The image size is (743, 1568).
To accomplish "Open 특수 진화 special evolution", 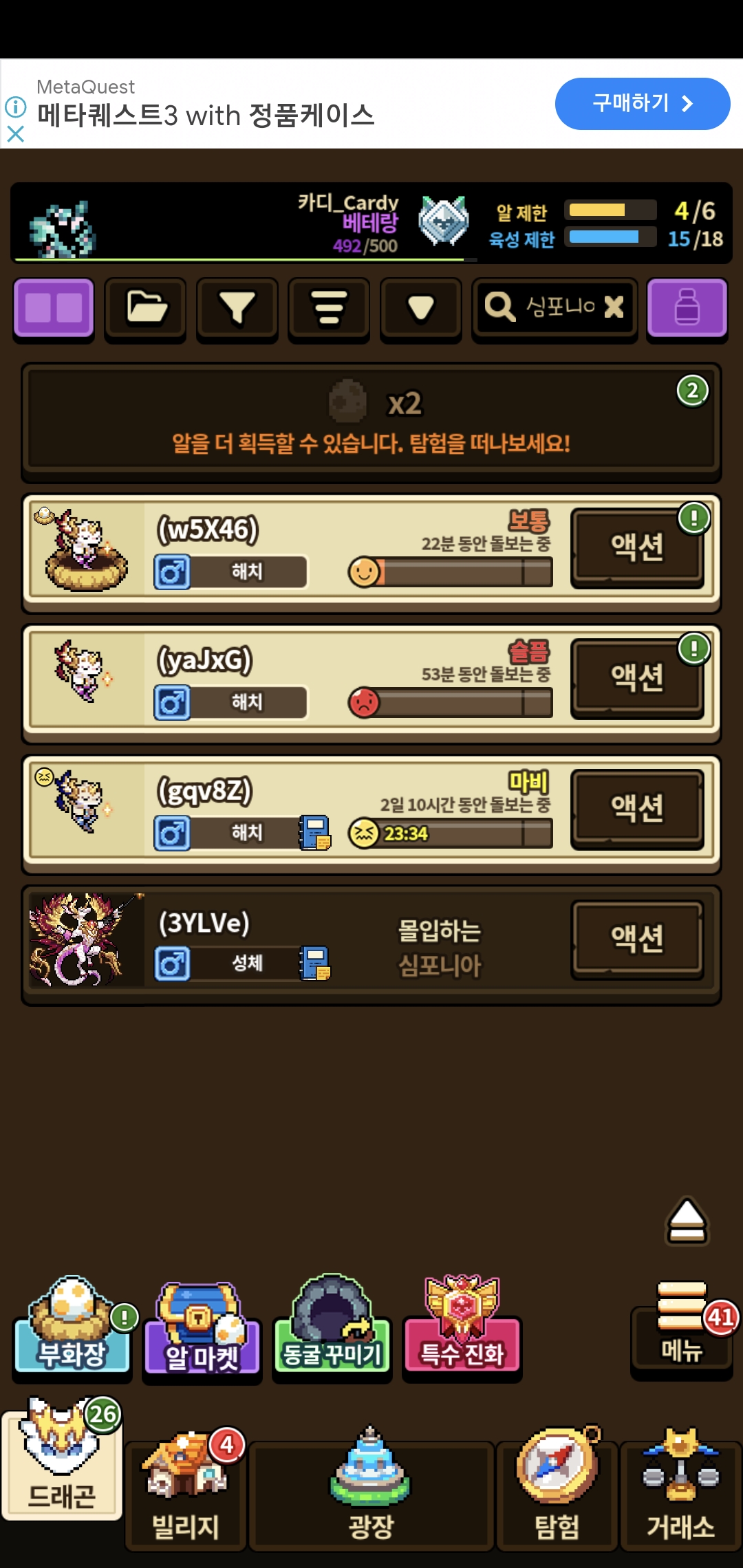I will 462,1329.
